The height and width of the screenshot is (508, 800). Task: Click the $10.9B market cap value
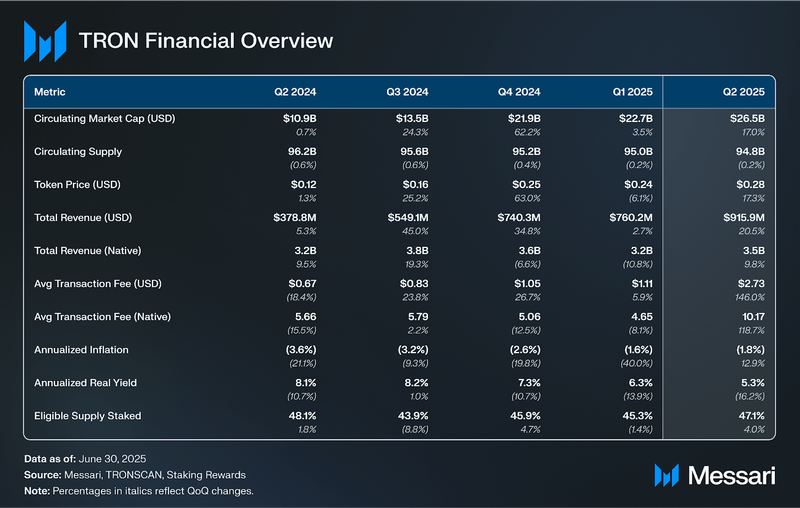299,118
